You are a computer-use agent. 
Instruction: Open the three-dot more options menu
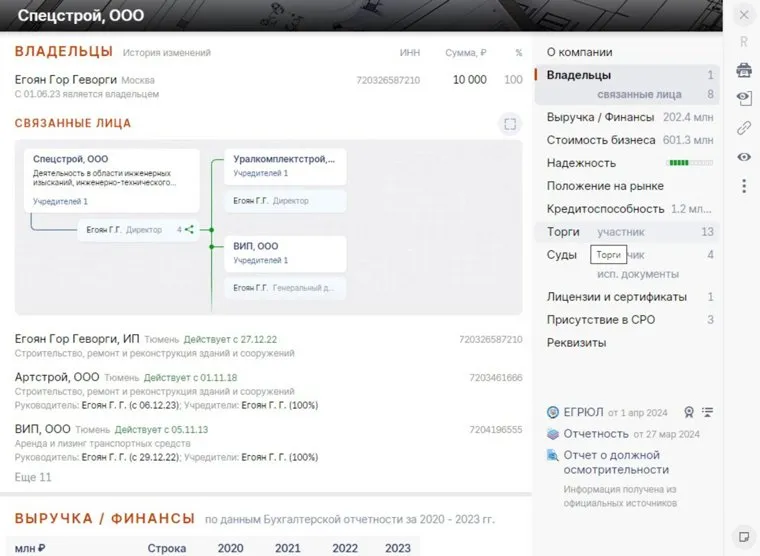pos(743,186)
